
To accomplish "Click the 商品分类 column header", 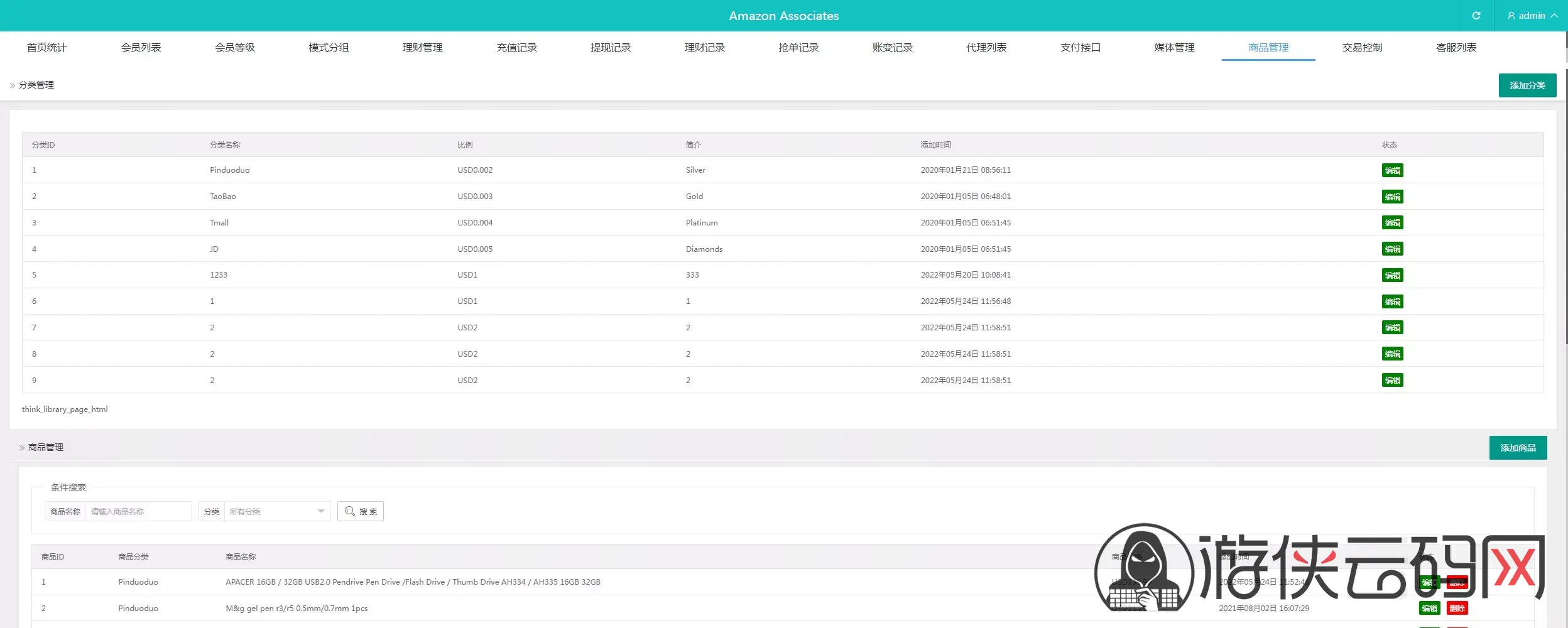I will click(x=133, y=557).
